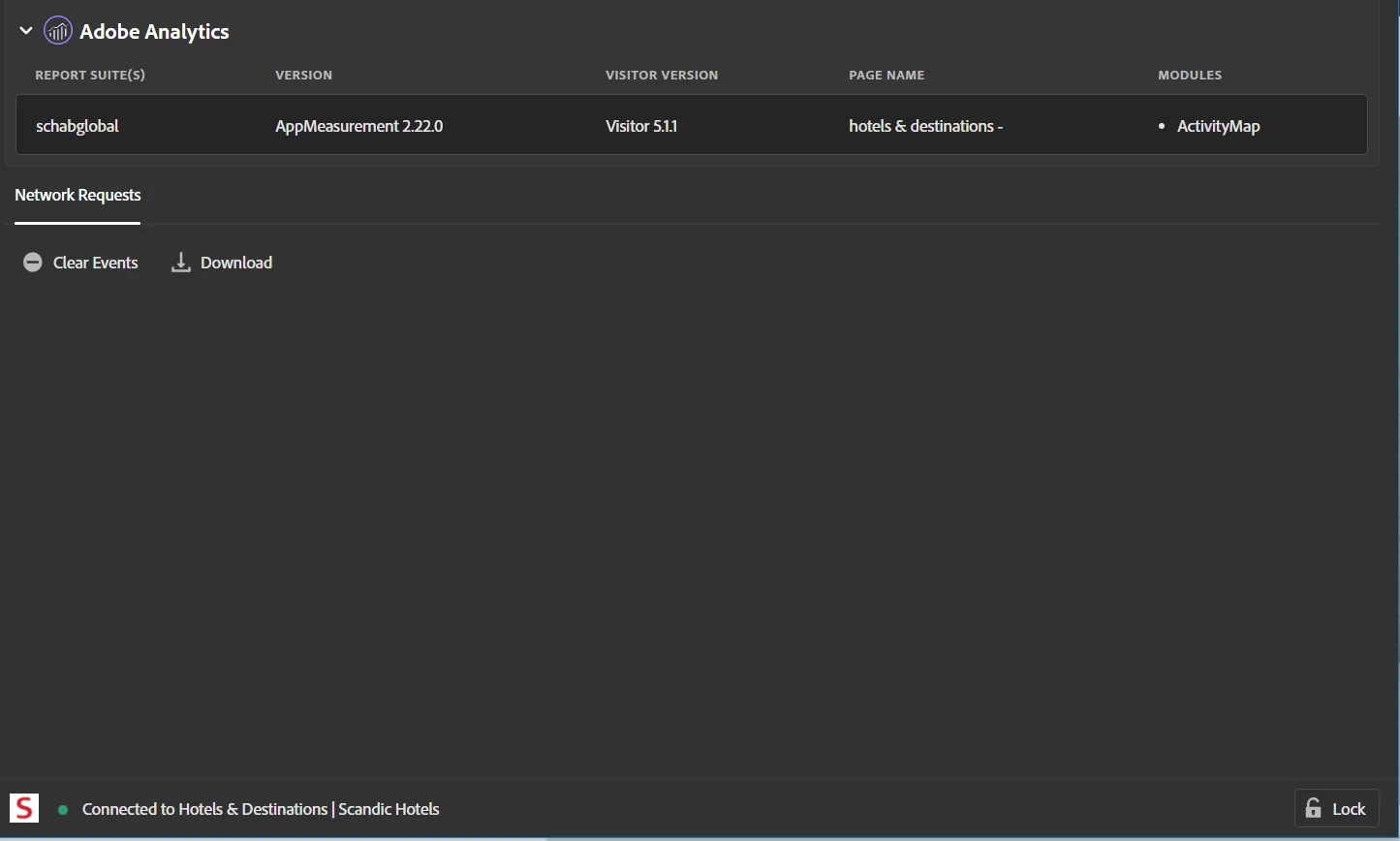Collapse the Adobe Analytics section chevron

26,31
